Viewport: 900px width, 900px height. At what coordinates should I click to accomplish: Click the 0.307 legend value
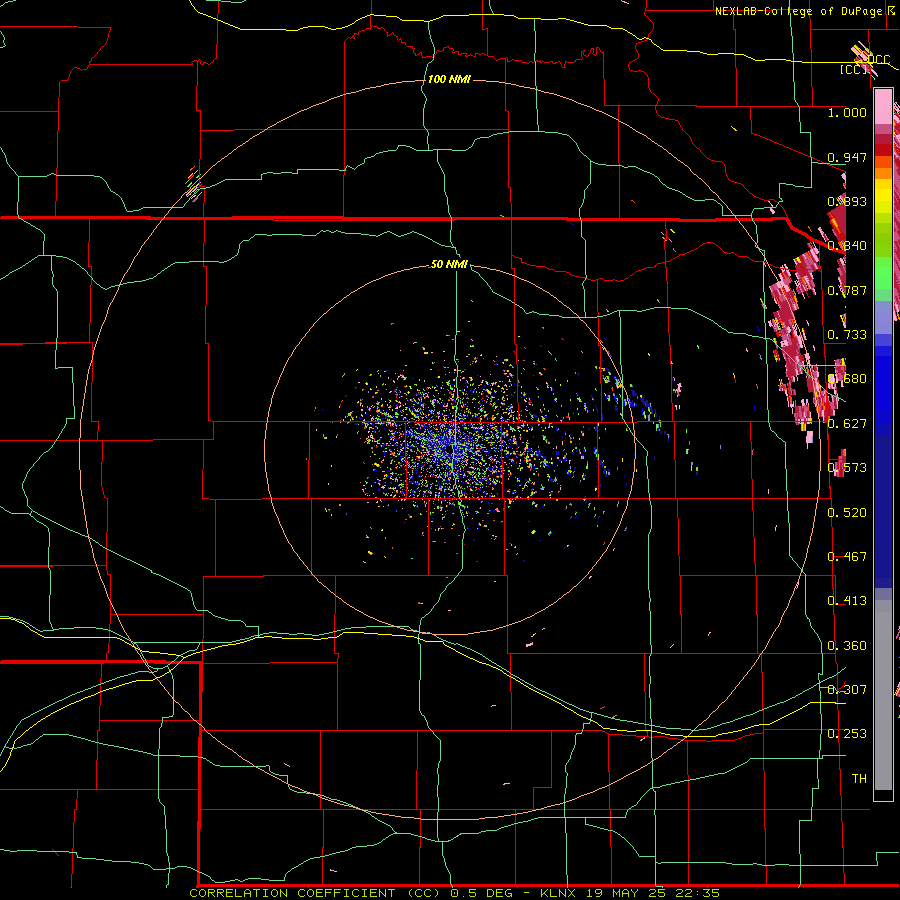click(x=847, y=690)
